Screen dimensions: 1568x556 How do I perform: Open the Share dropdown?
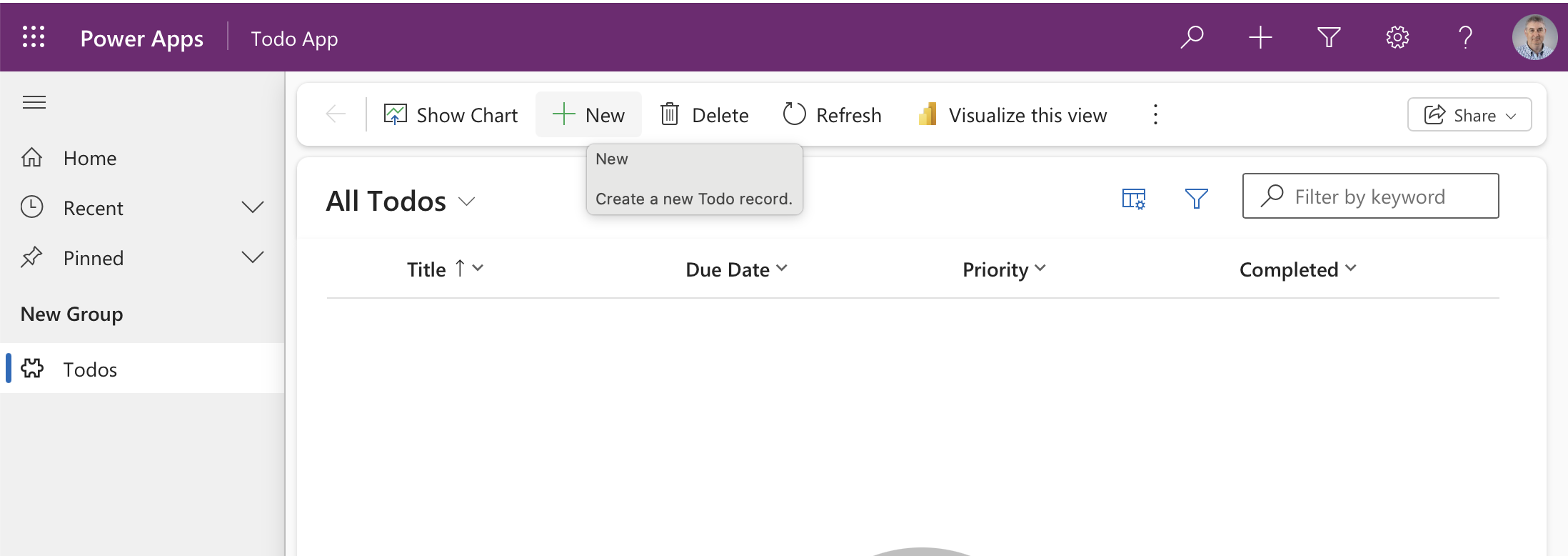[x=1469, y=115]
